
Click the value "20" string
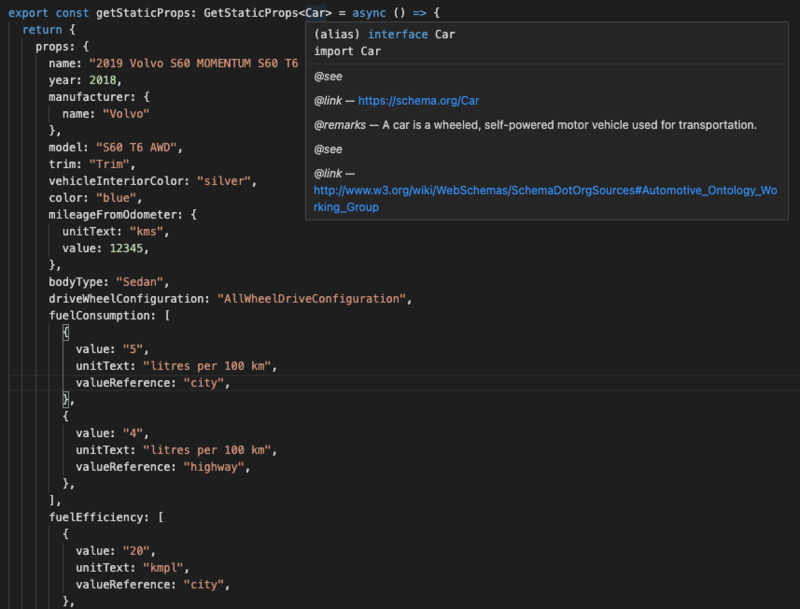pos(136,551)
